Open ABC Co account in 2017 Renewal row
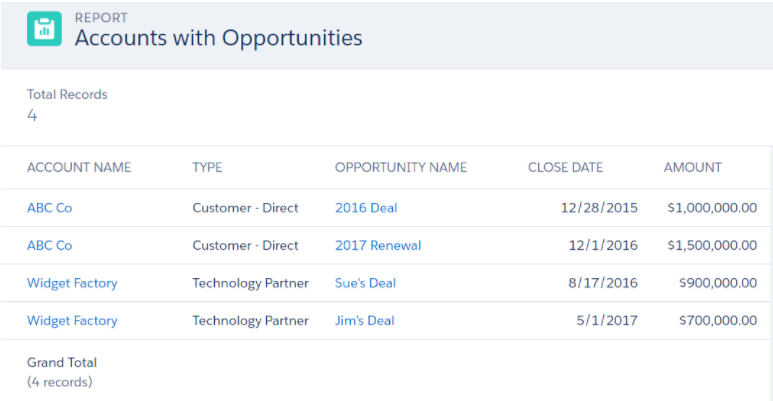The image size is (773, 401). 49,245
